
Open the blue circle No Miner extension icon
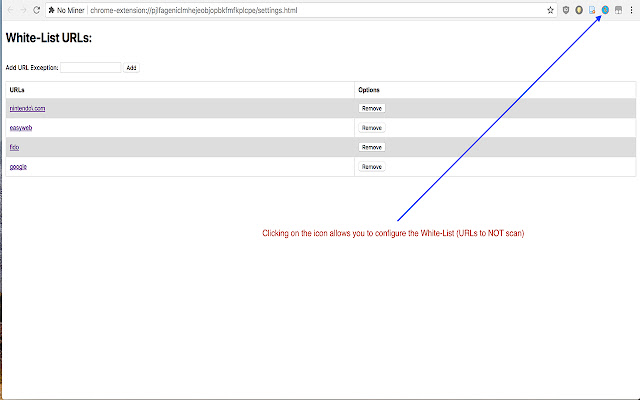(x=605, y=10)
